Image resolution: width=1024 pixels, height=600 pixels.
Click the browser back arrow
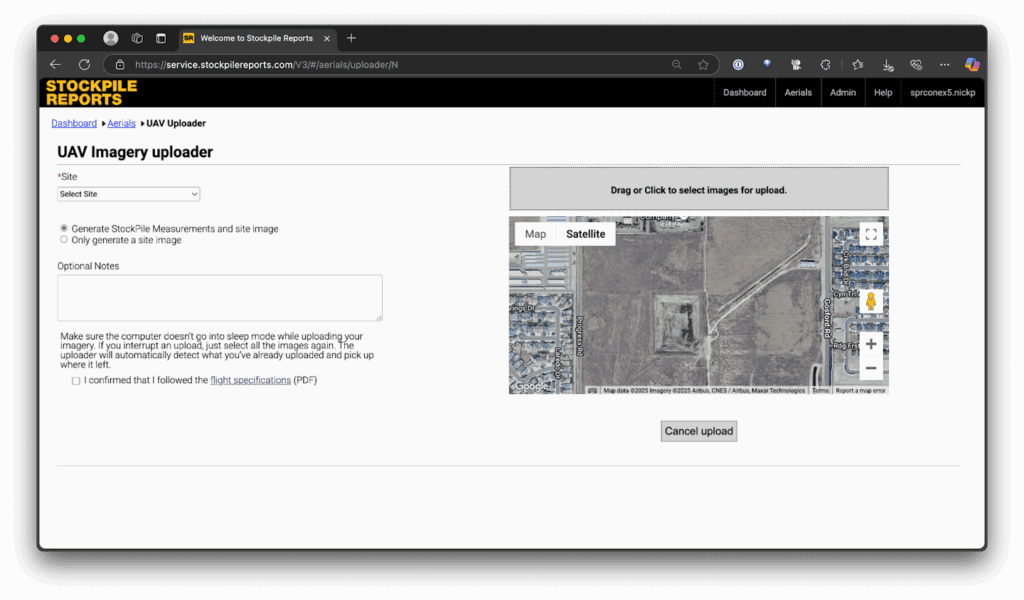(x=56, y=65)
